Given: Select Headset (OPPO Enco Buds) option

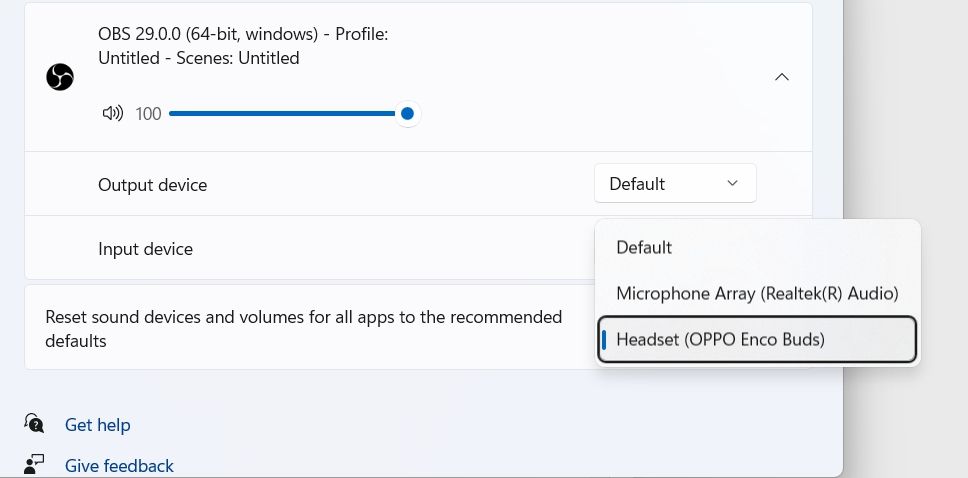Looking at the screenshot, I should [x=757, y=339].
